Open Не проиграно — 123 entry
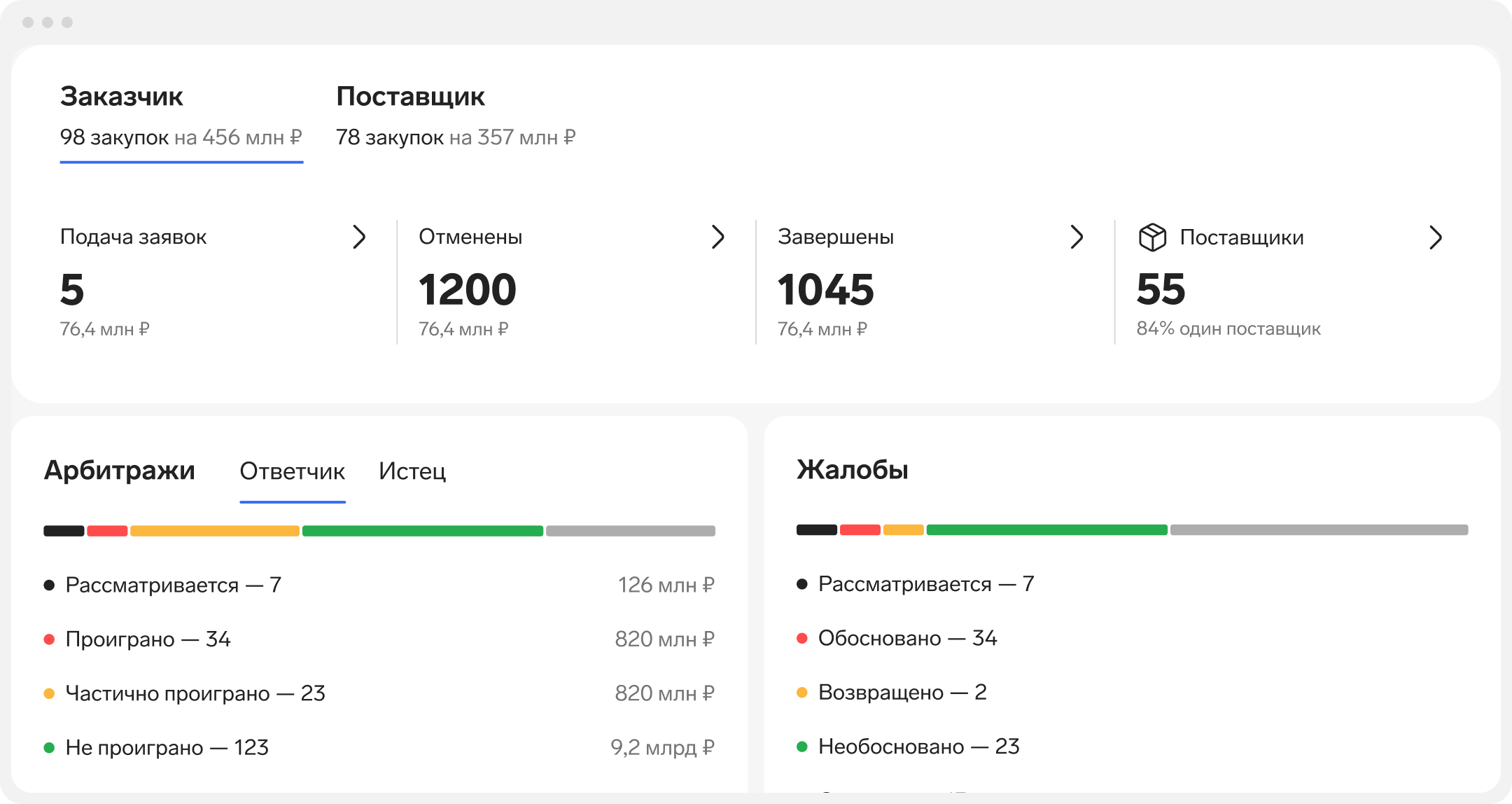The width and height of the screenshot is (1512, 804). tap(167, 747)
